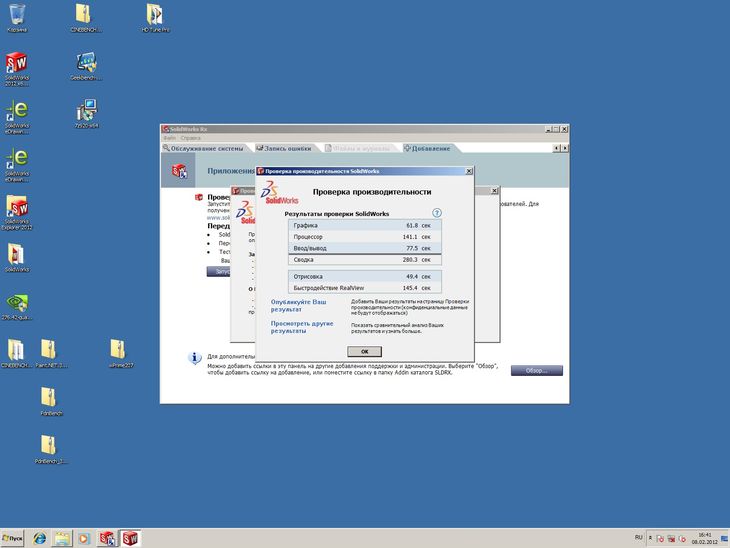Click the help question mark in results dialog
Viewport: 730px width, 548px height.
[x=436, y=213]
